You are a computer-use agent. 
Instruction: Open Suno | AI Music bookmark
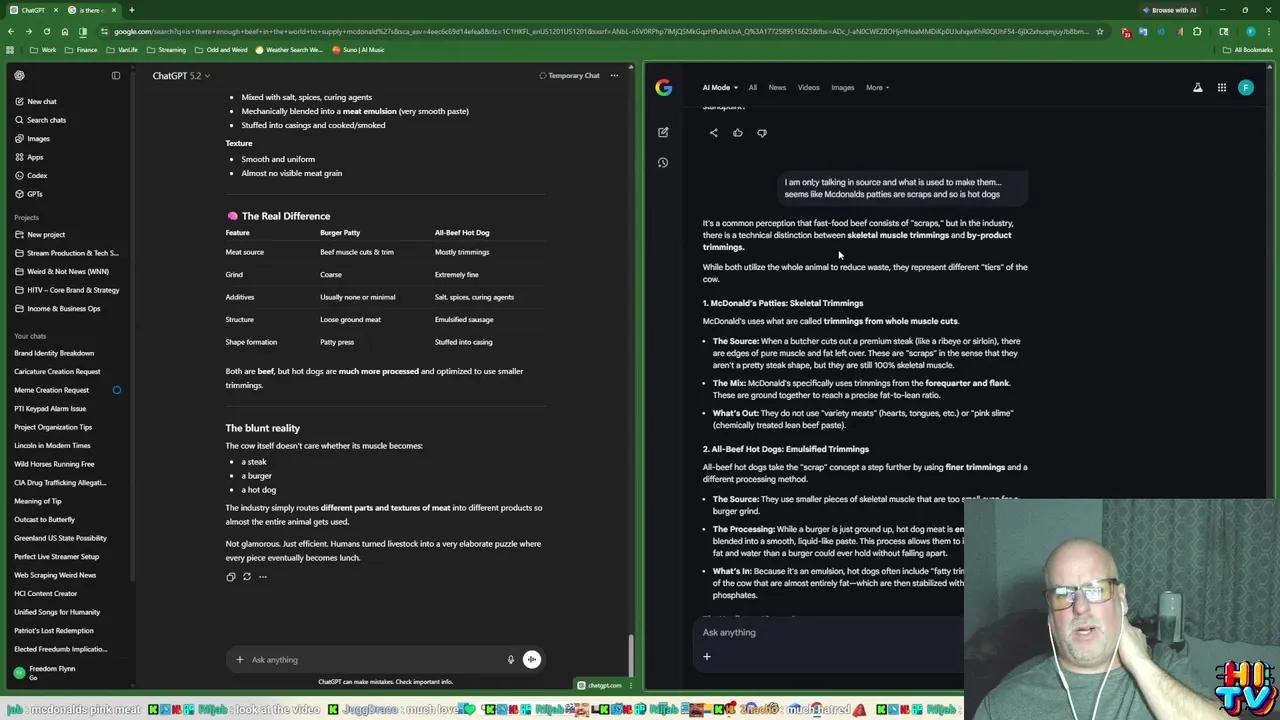point(358,49)
